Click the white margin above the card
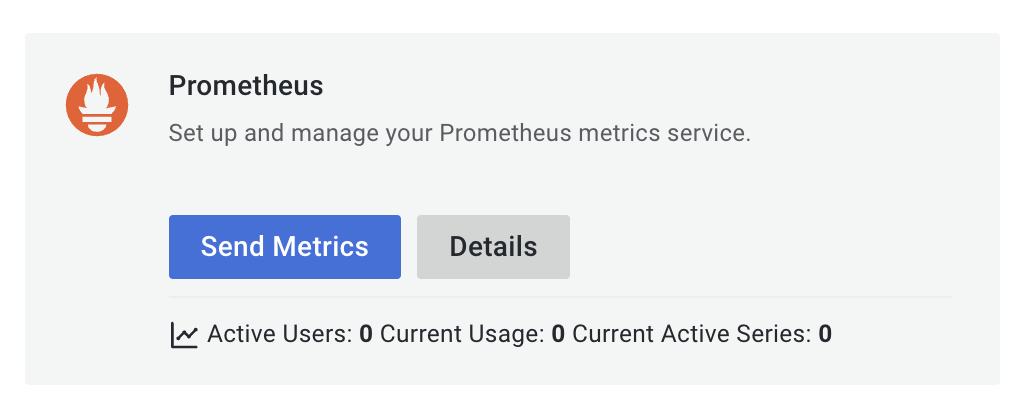The width and height of the screenshot is (1028, 418). point(514,15)
